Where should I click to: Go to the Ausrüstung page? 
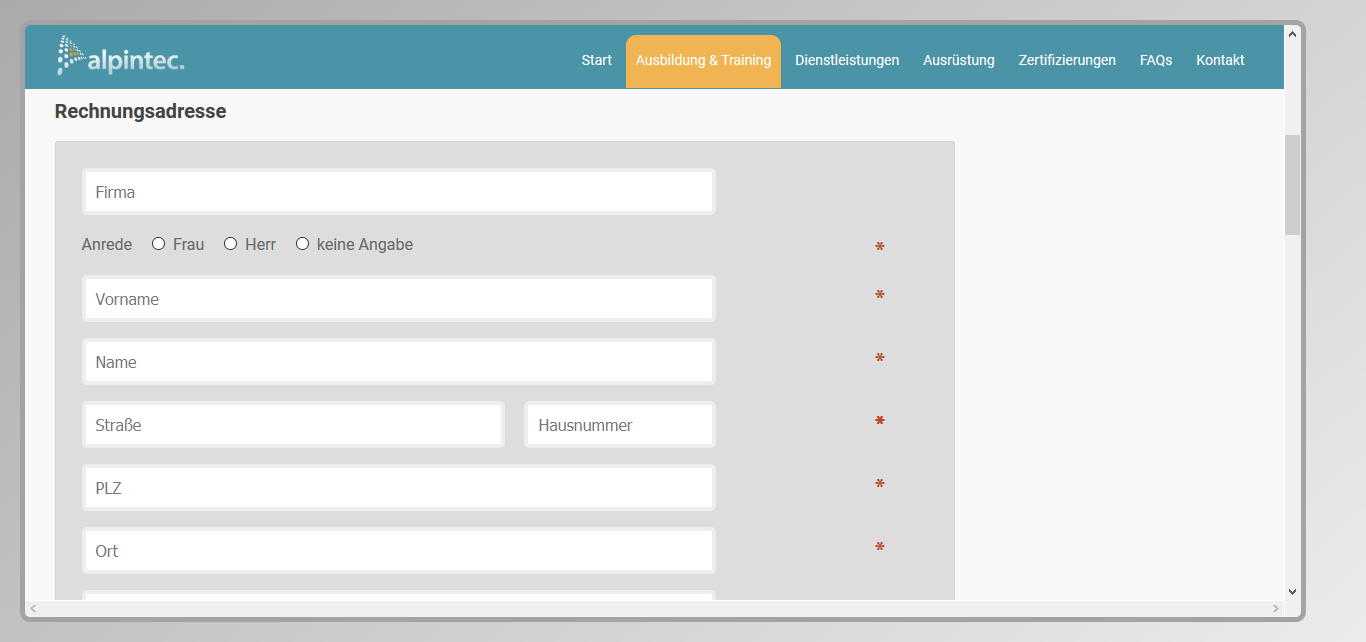(959, 60)
